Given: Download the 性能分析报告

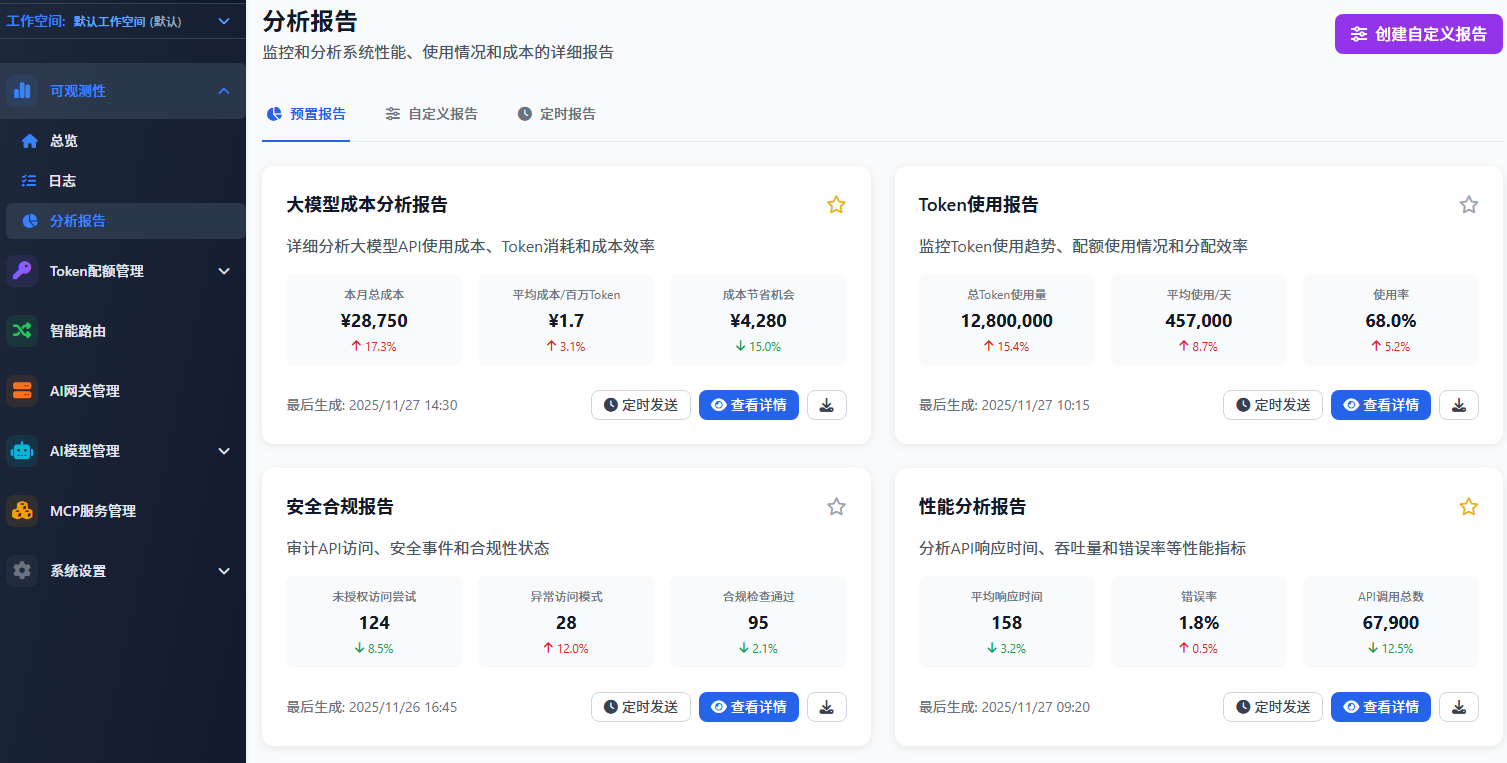Looking at the screenshot, I should click(1459, 707).
